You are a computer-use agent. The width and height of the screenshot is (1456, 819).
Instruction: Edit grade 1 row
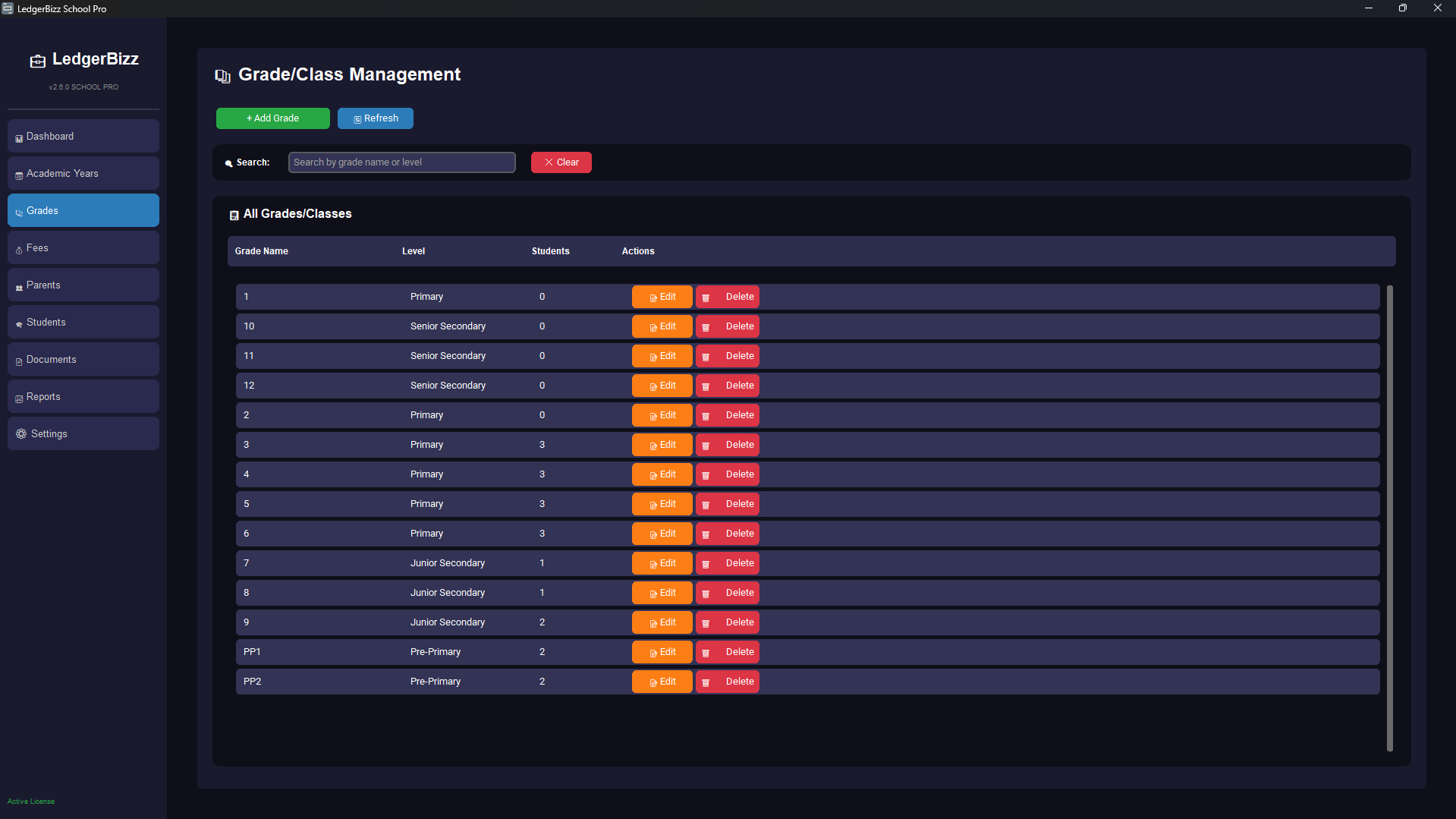662,297
